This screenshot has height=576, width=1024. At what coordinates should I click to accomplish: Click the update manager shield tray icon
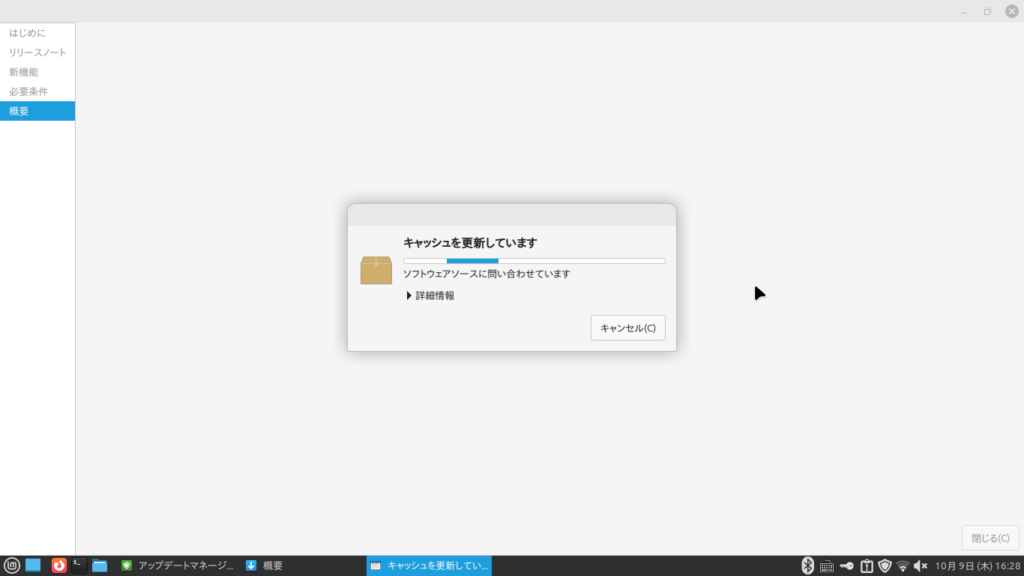pyautogui.click(x=884, y=566)
